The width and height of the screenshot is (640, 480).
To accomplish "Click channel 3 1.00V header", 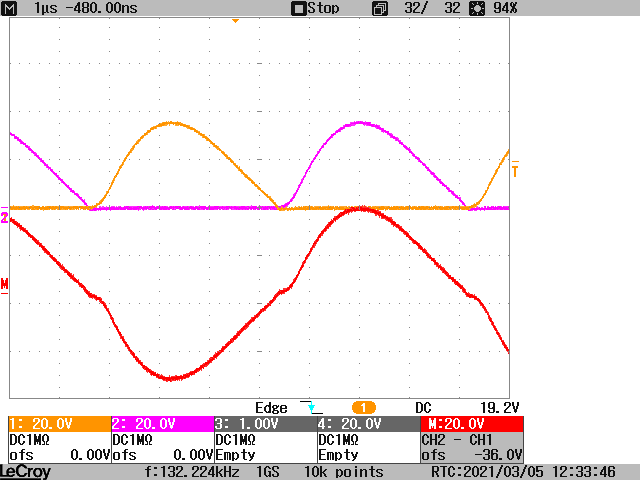I will point(266,424).
